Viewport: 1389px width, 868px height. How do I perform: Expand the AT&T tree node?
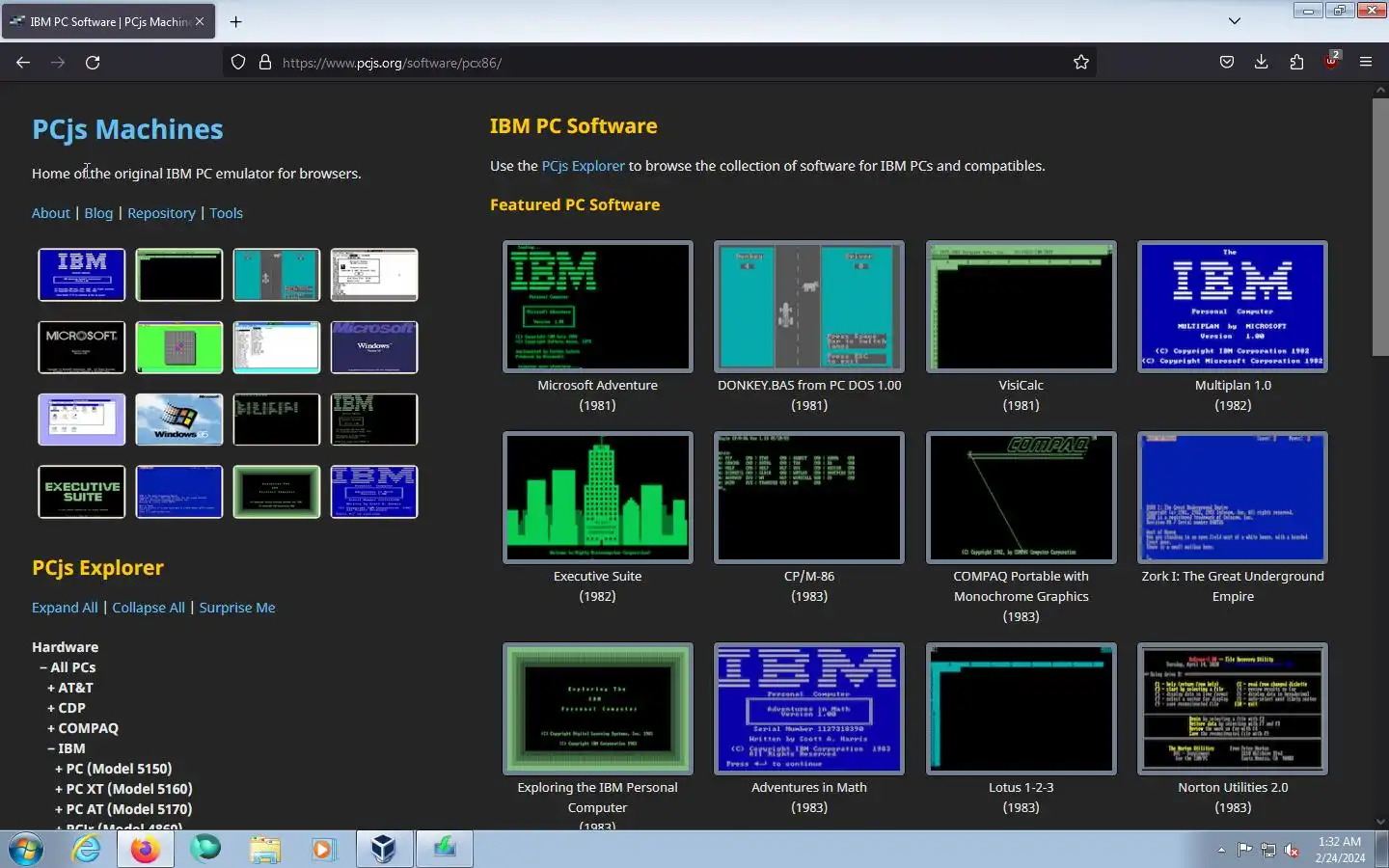pyautogui.click(x=70, y=688)
